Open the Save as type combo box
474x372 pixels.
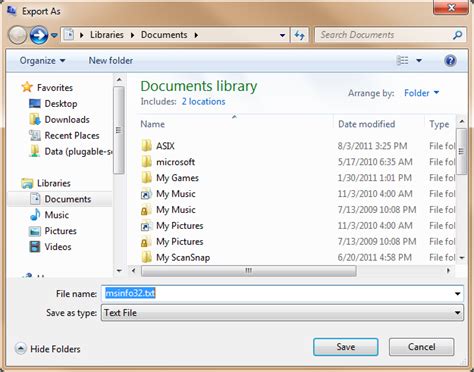pos(282,313)
